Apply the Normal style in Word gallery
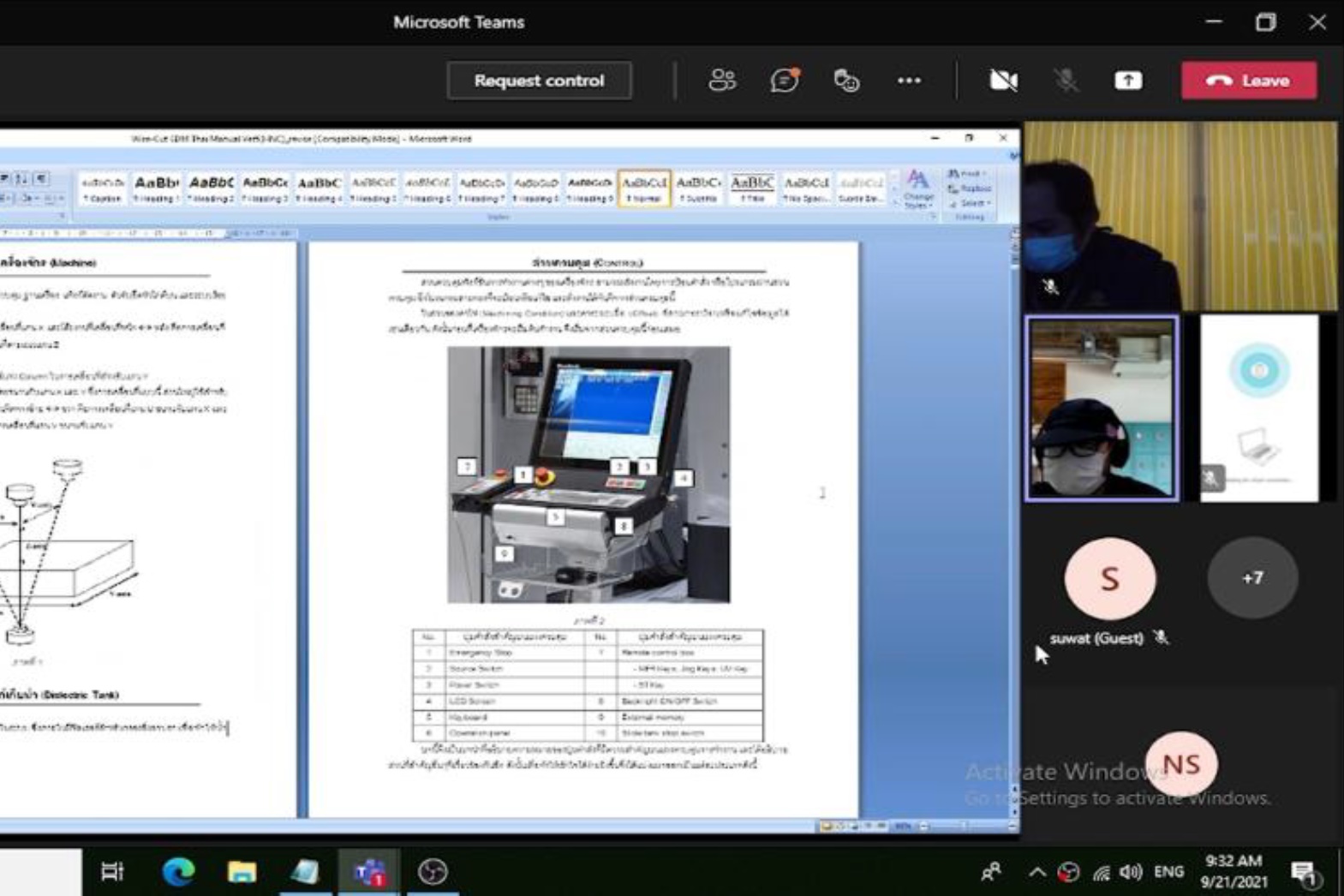Screen dimensions: 1344x896 644,188
